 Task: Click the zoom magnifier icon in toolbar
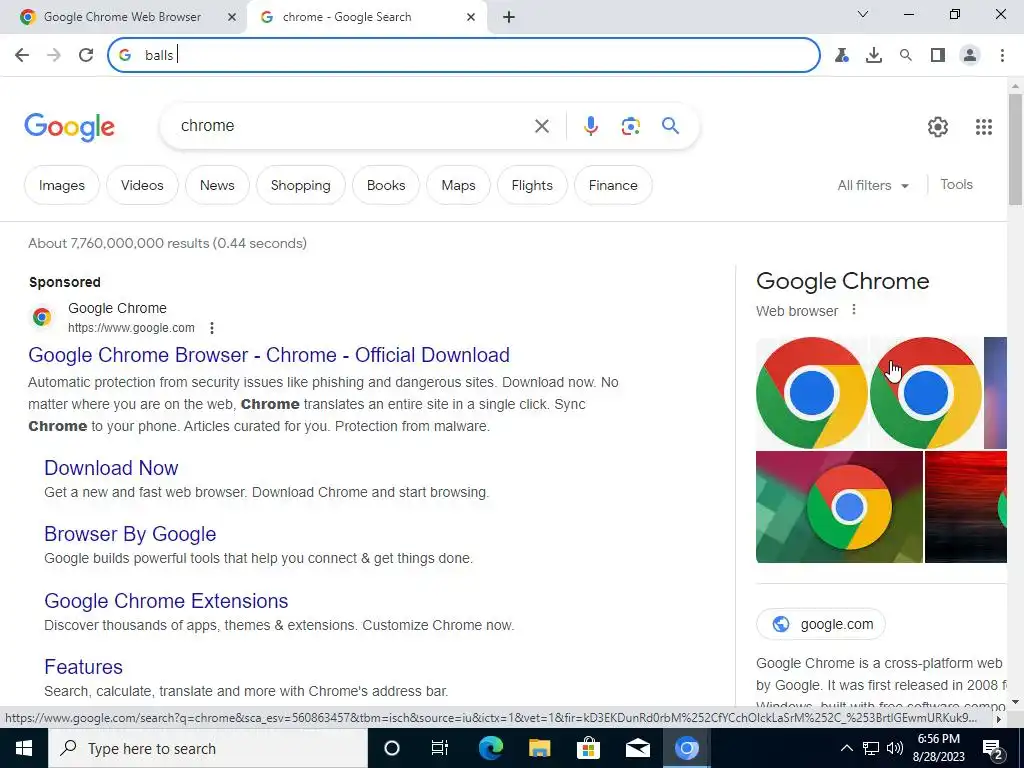[x=906, y=56]
